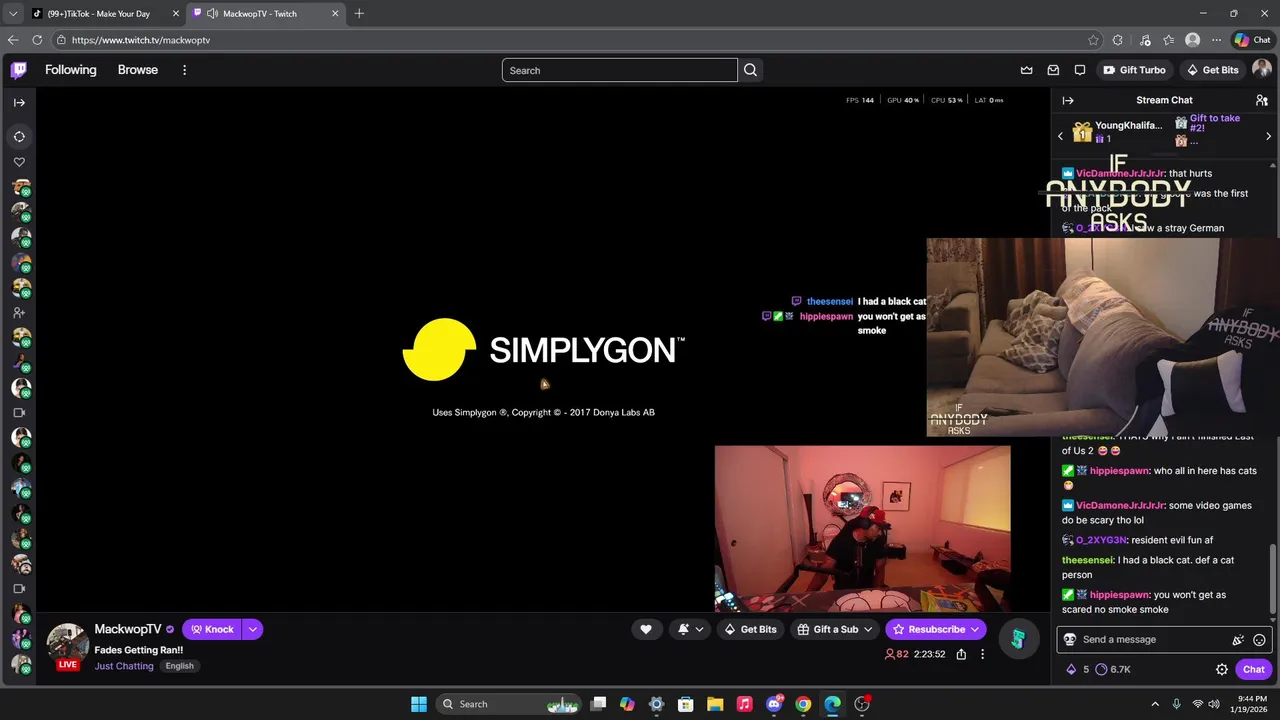The height and width of the screenshot is (720, 1280).
Task: Open Prime Loot crown icon
Action: pos(1026,70)
